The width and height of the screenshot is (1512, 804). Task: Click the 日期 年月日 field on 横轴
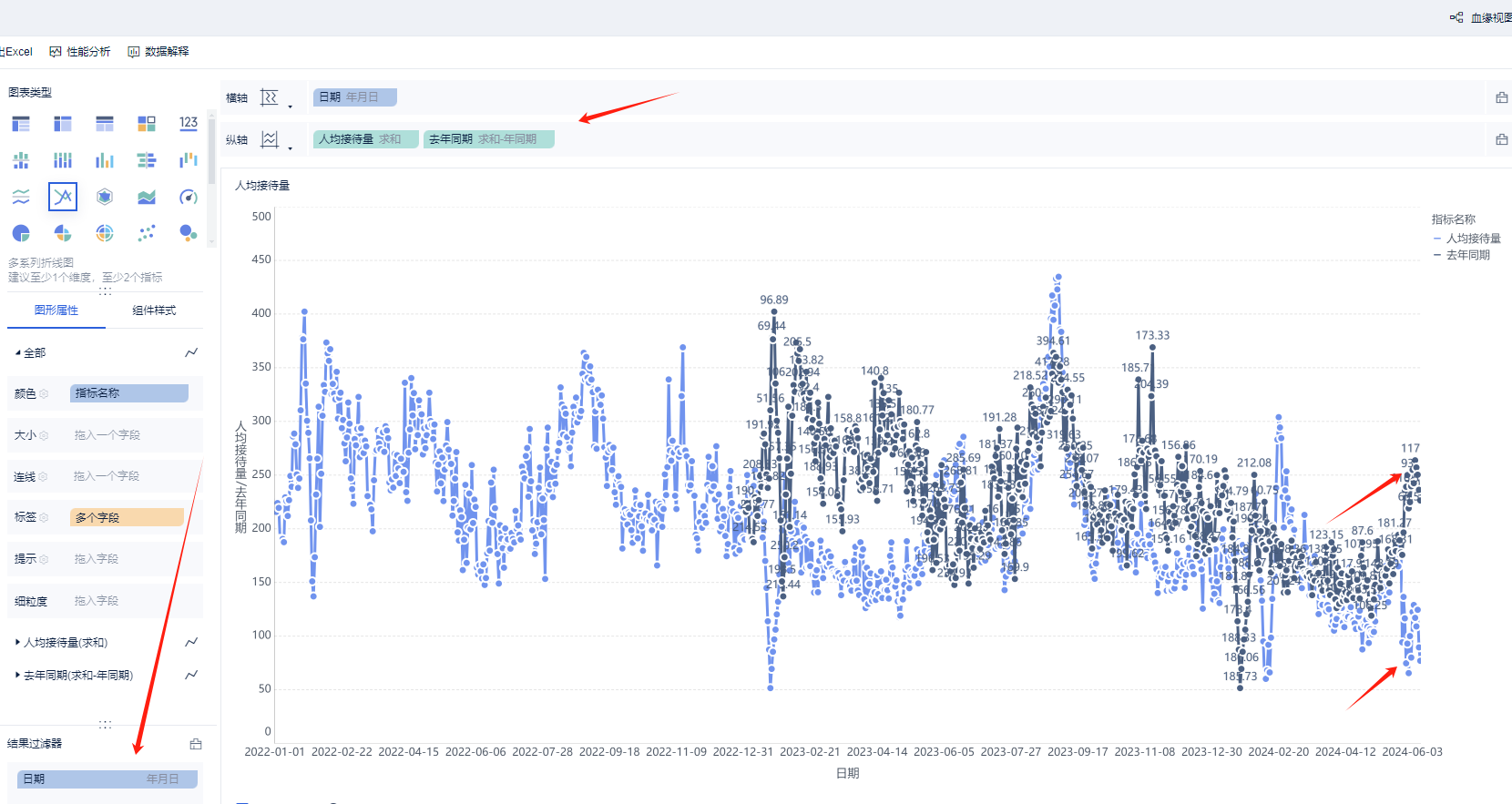(355, 97)
